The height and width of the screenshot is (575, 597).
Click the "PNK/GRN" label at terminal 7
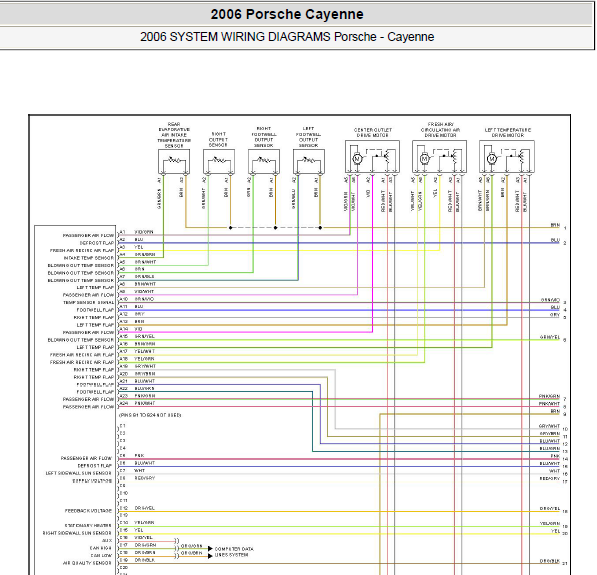click(x=549, y=396)
